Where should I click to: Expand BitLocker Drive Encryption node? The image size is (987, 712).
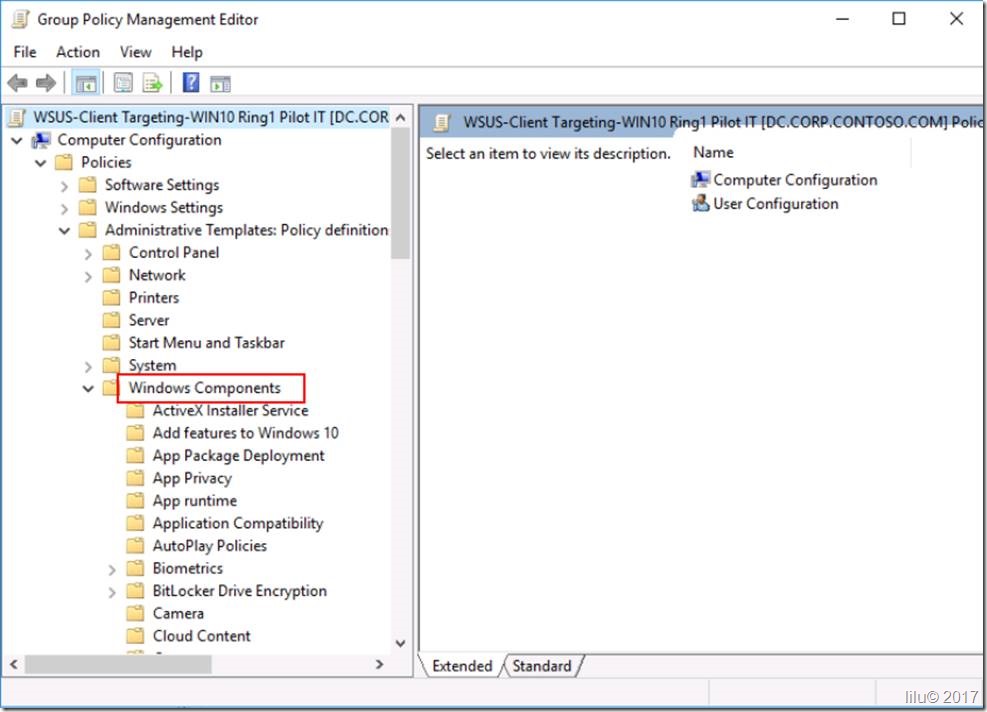[x=112, y=592]
